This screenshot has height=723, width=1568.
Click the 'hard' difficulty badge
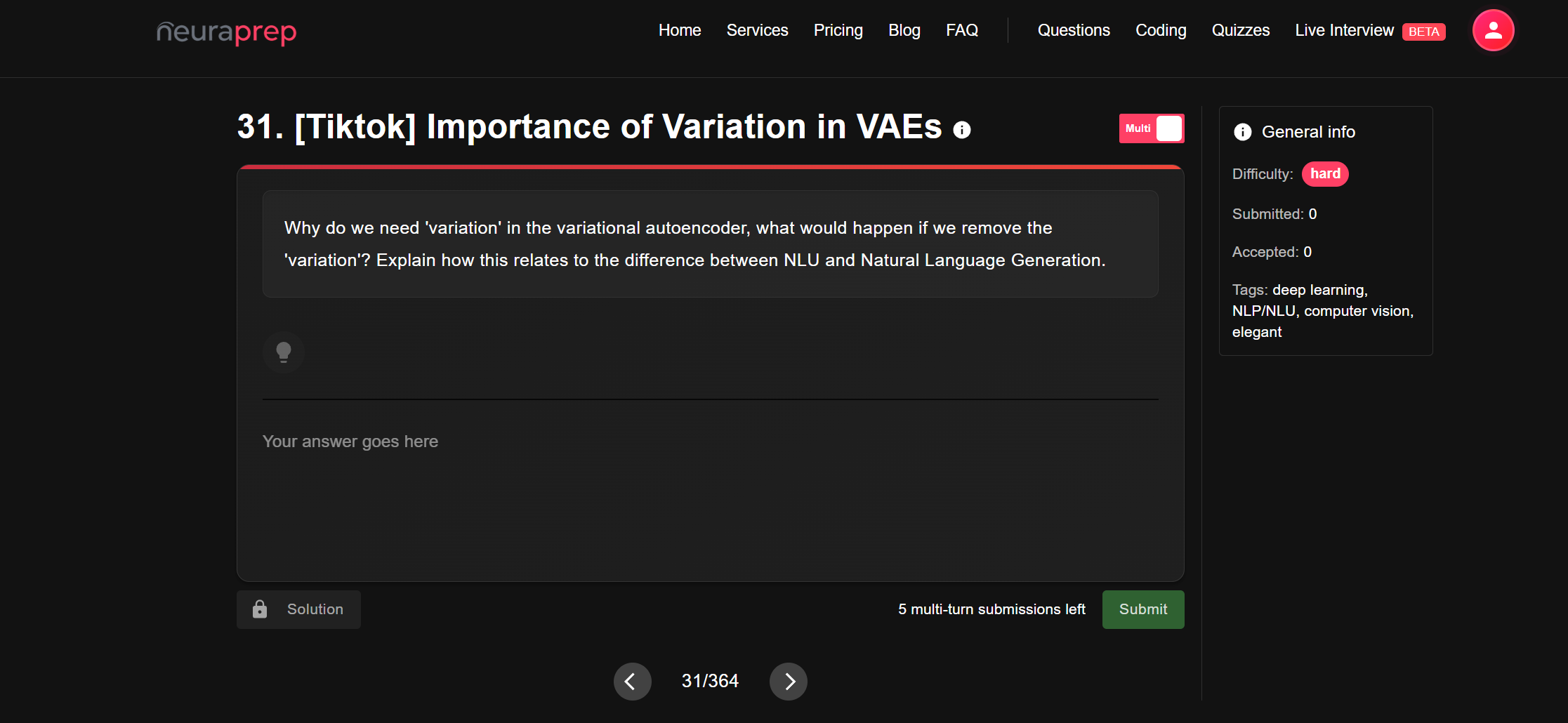point(1324,174)
